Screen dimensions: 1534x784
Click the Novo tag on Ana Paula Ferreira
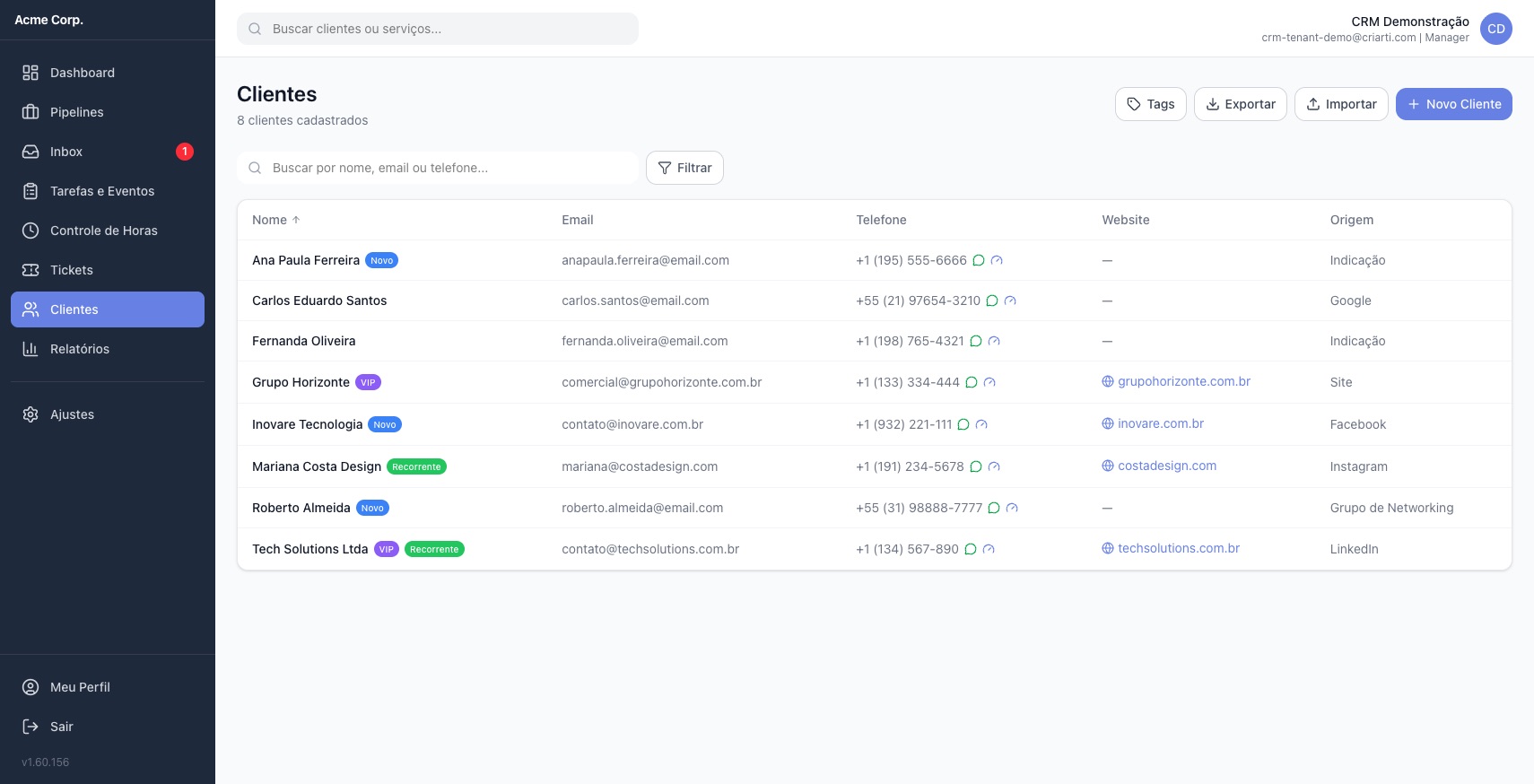pos(382,260)
